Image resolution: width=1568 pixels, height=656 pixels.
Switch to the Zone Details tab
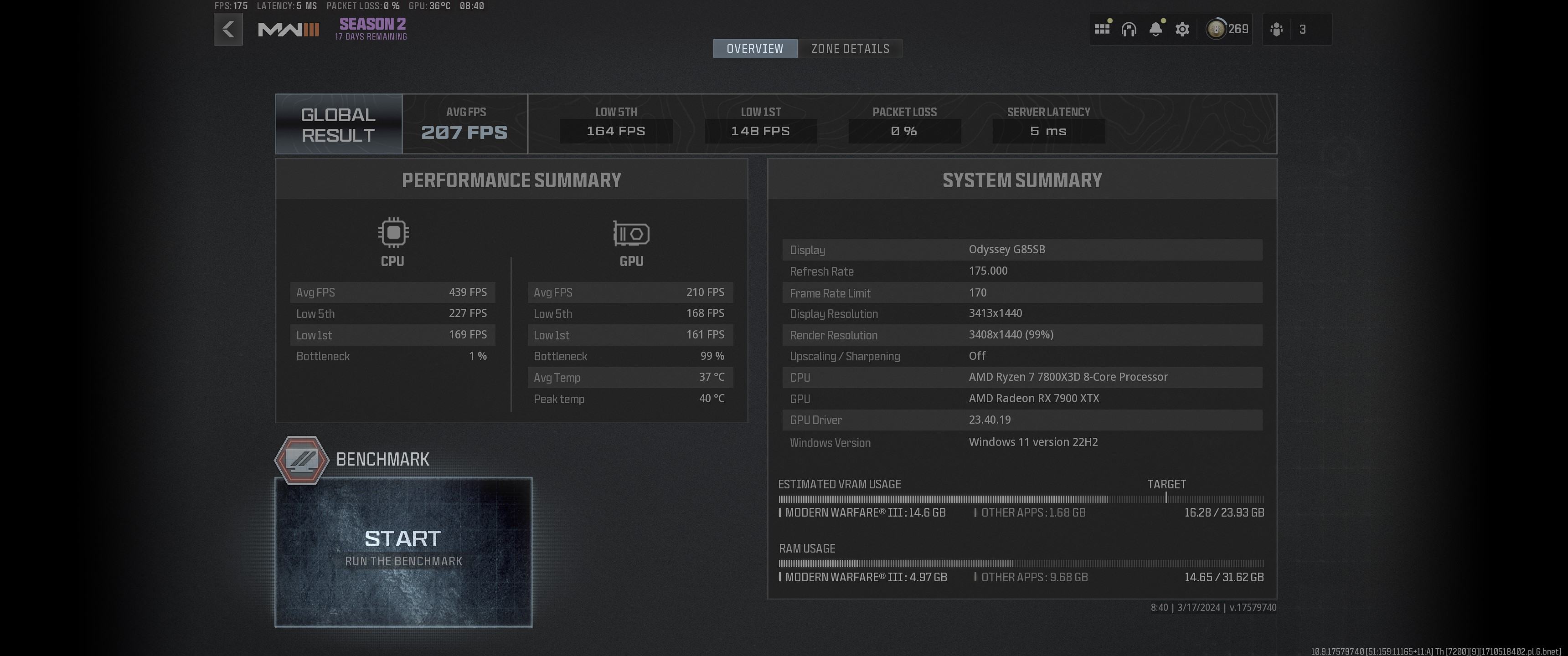[850, 49]
